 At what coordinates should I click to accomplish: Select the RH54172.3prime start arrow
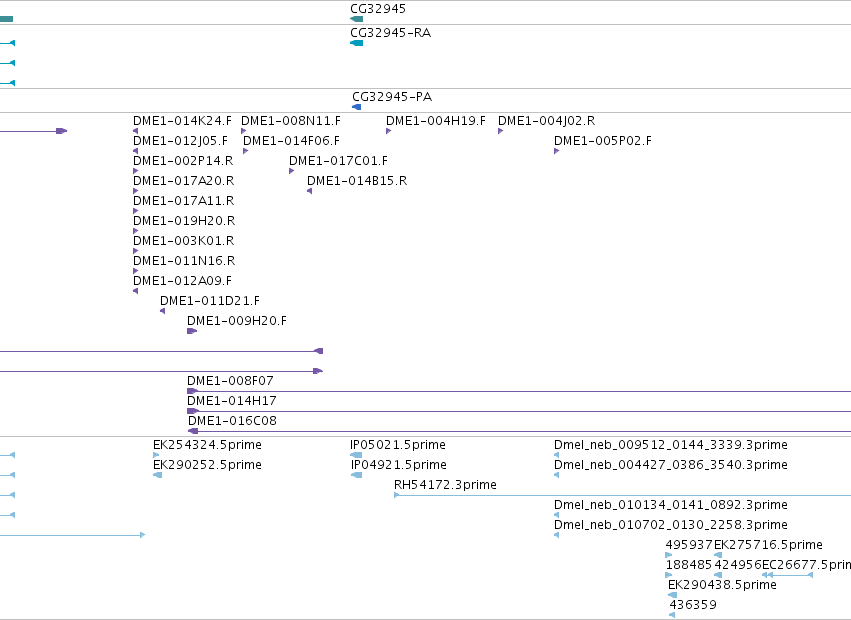(x=397, y=495)
